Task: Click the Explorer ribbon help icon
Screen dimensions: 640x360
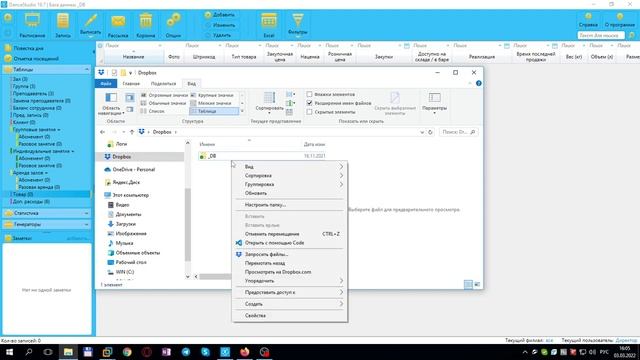Action: point(478,83)
